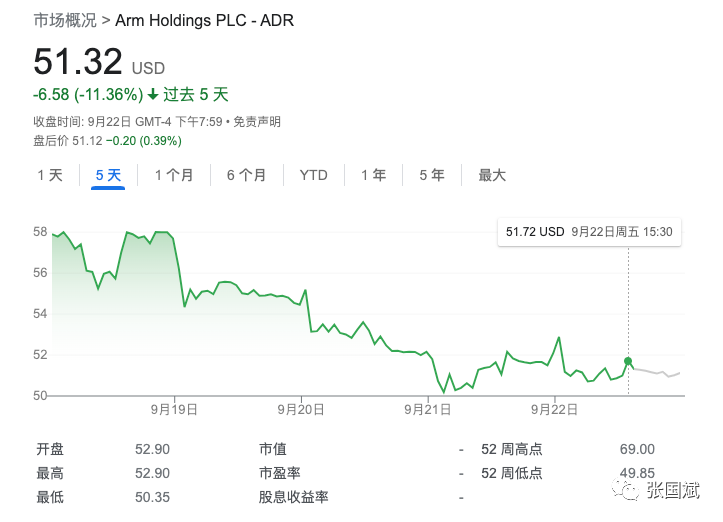The width and height of the screenshot is (723, 522).
Task: Select the 最大 range tab
Action: pyautogui.click(x=492, y=175)
